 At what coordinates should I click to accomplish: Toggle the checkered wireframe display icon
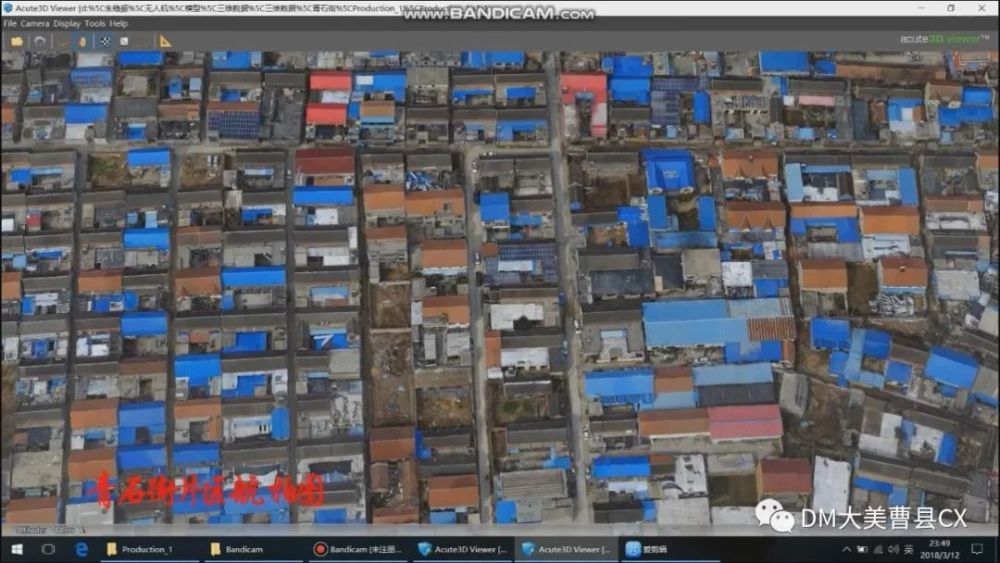pyautogui.click(x=105, y=41)
